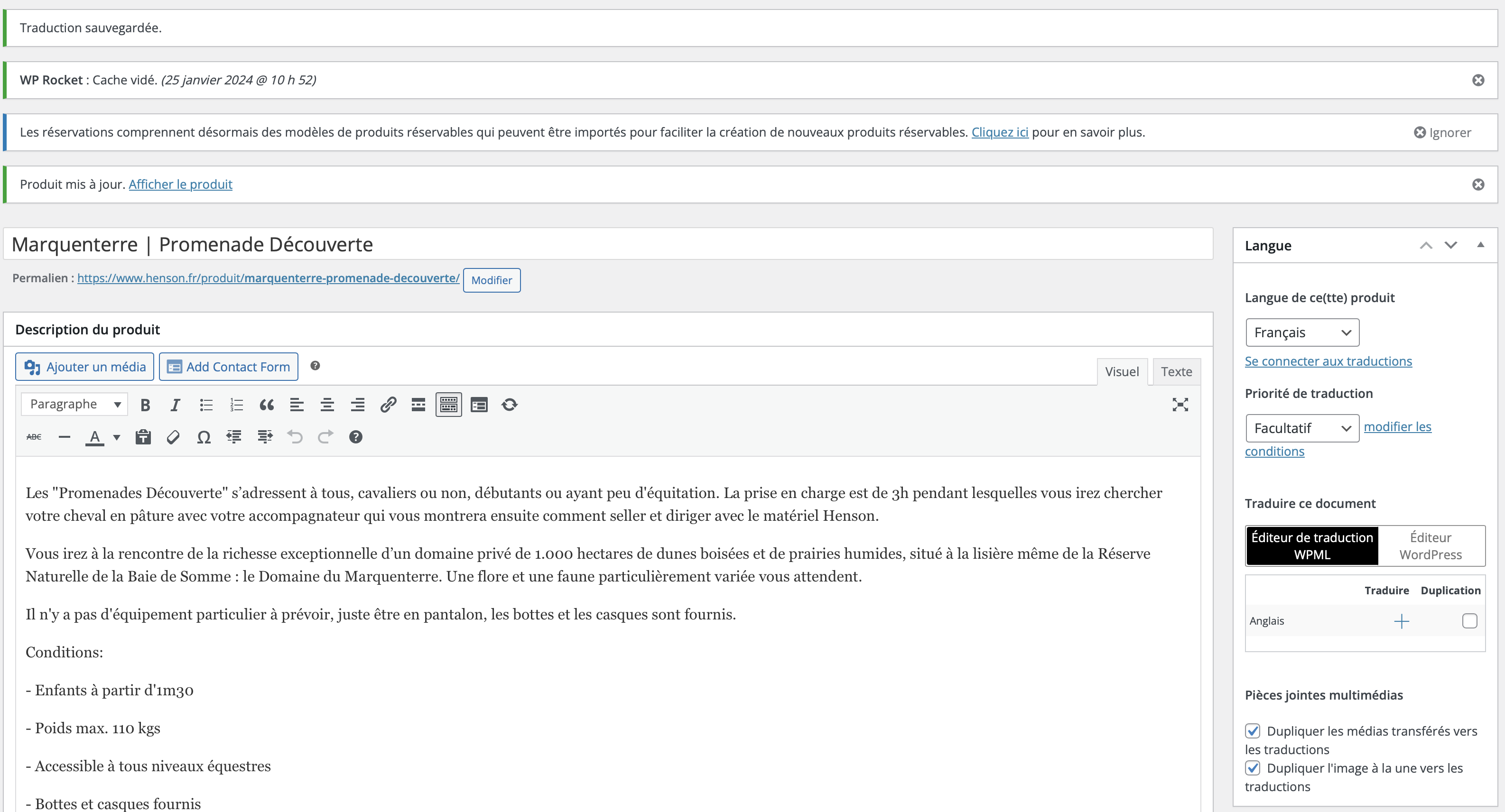
Task: Switch to Texte editor tab
Action: click(x=1176, y=371)
